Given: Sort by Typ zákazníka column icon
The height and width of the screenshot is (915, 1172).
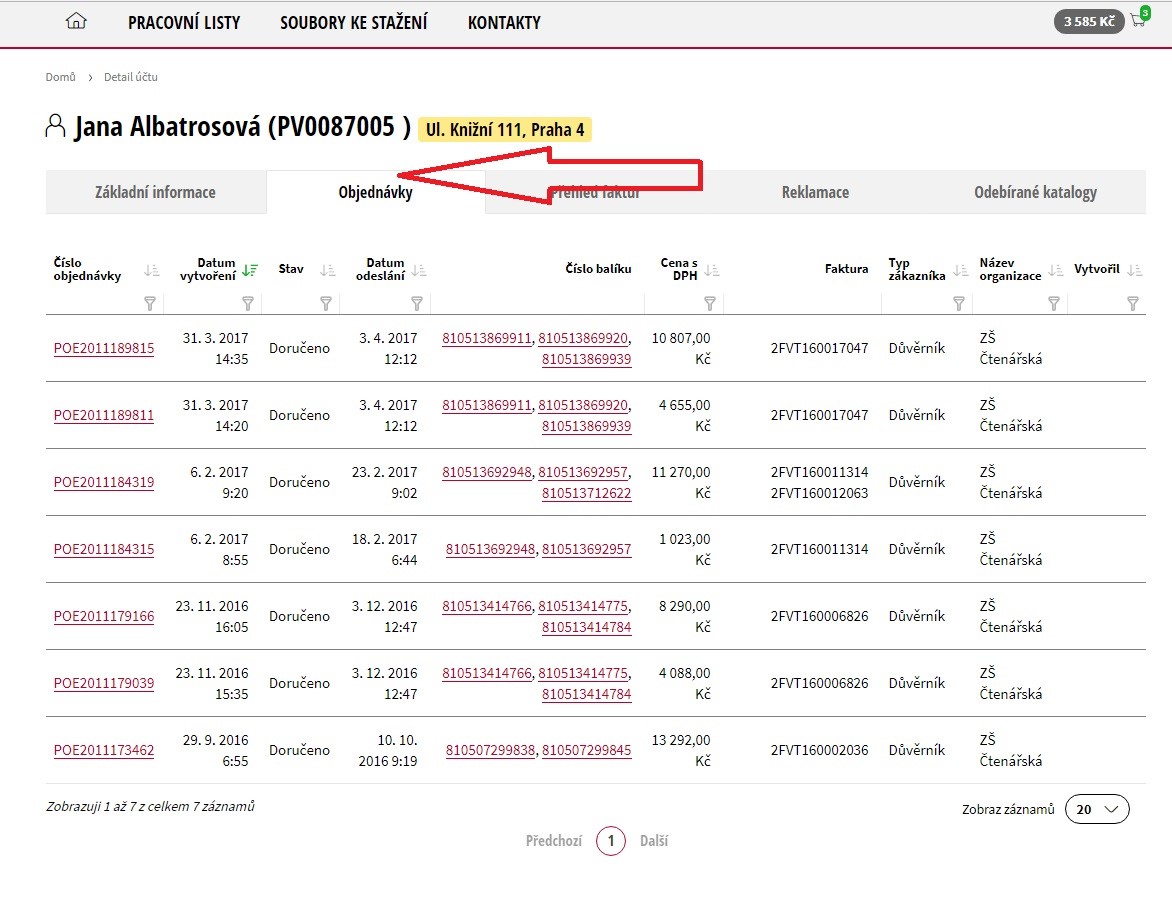Looking at the screenshot, I should 960,270.
